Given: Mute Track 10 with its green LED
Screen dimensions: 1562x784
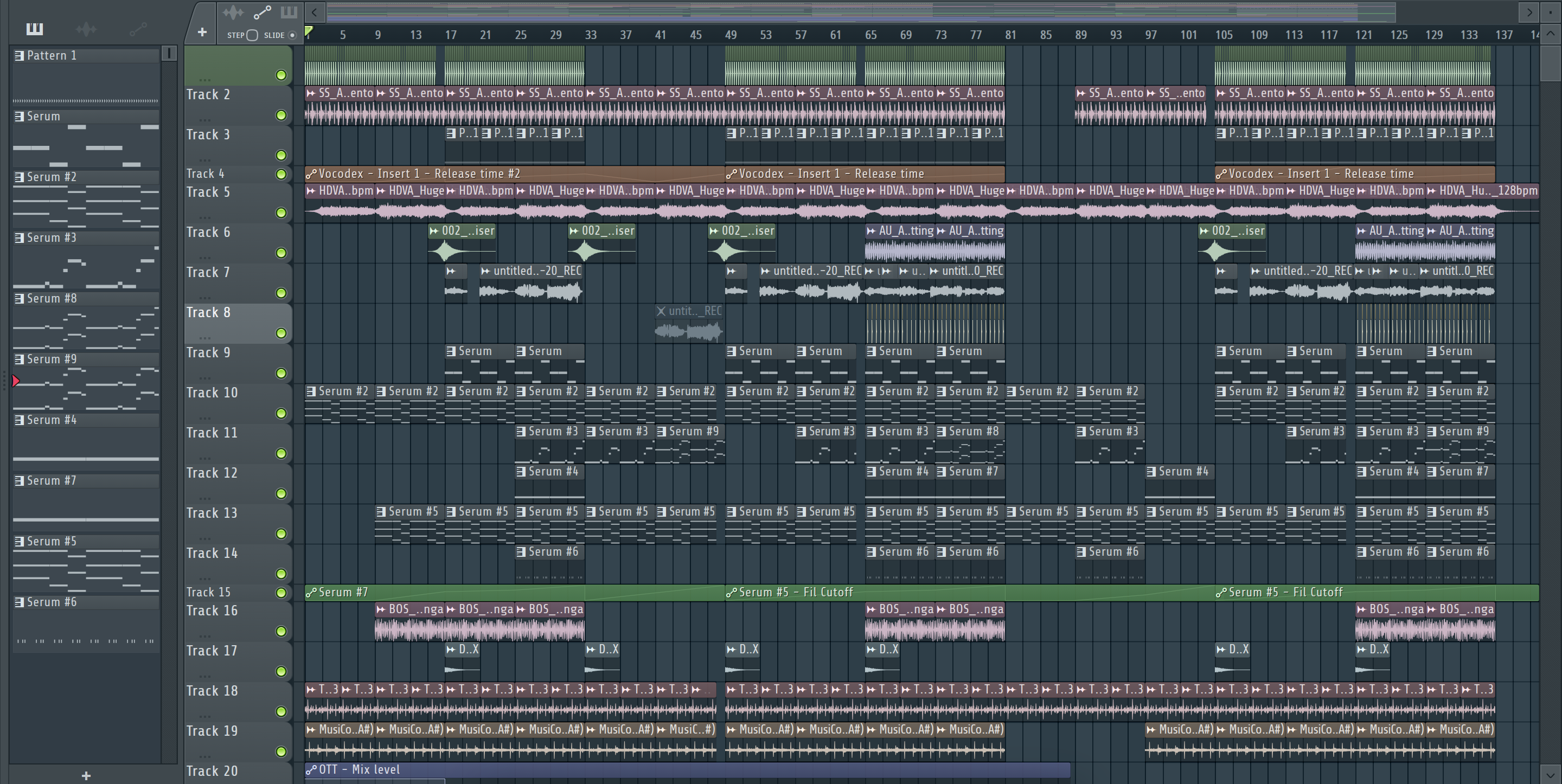Looking at the screenshot, I should coord(281,414).
